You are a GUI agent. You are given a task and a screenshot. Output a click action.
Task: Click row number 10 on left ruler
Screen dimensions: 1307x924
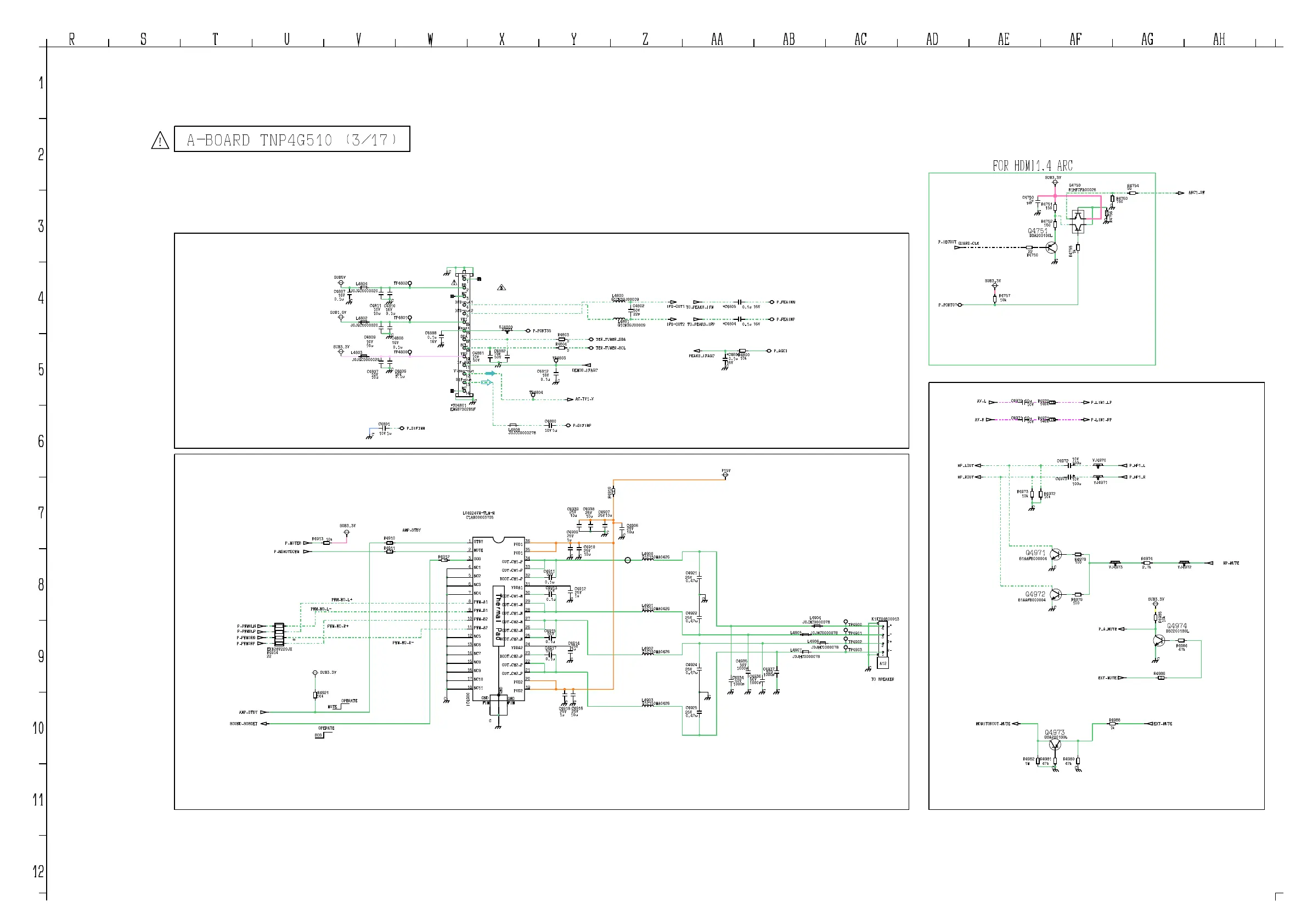(x=38, y=728)
